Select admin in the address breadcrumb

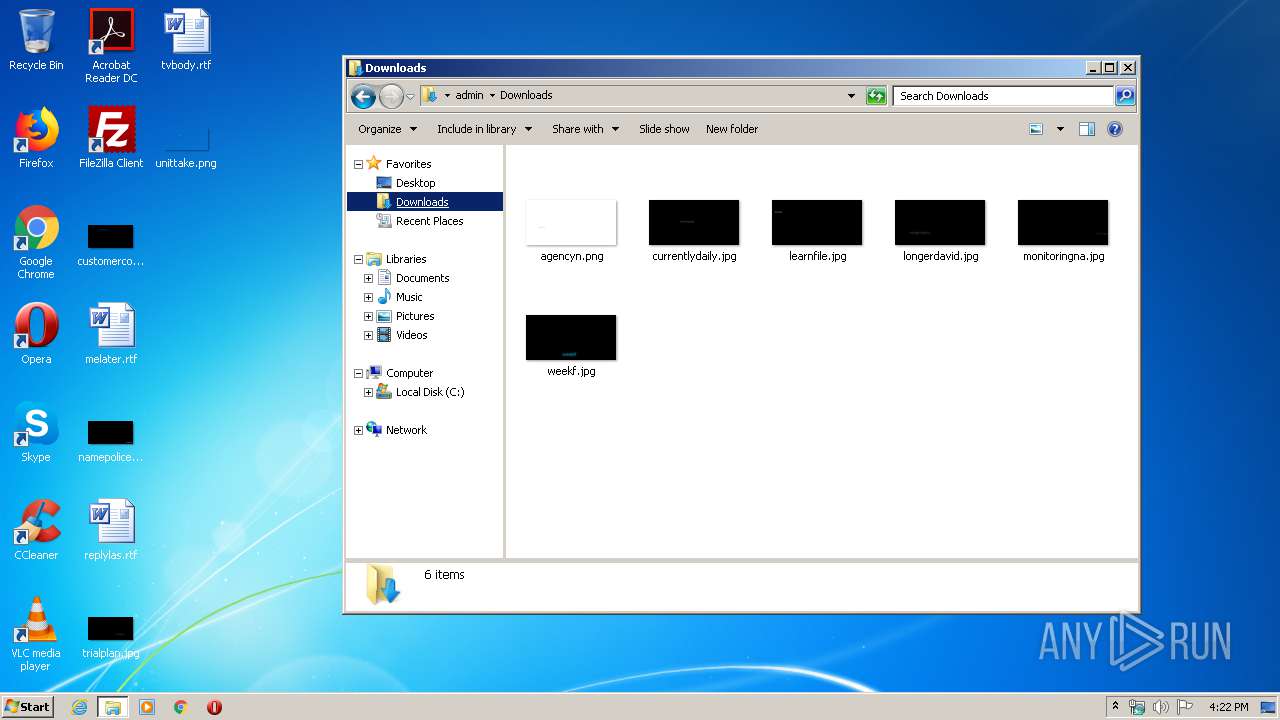(x=469, y=96)
